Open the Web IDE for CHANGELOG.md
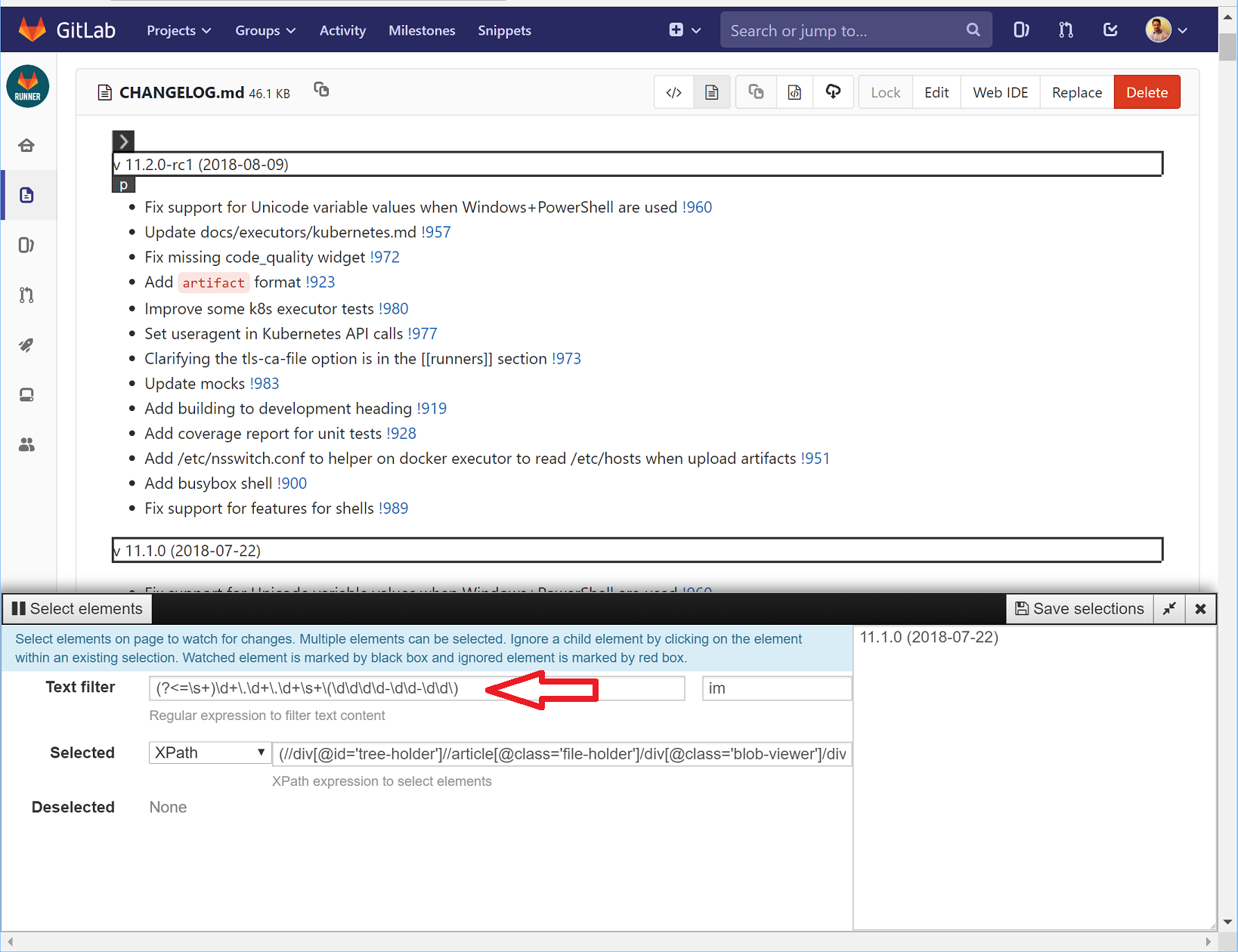 pyautogui.click(x=999, y=91)
